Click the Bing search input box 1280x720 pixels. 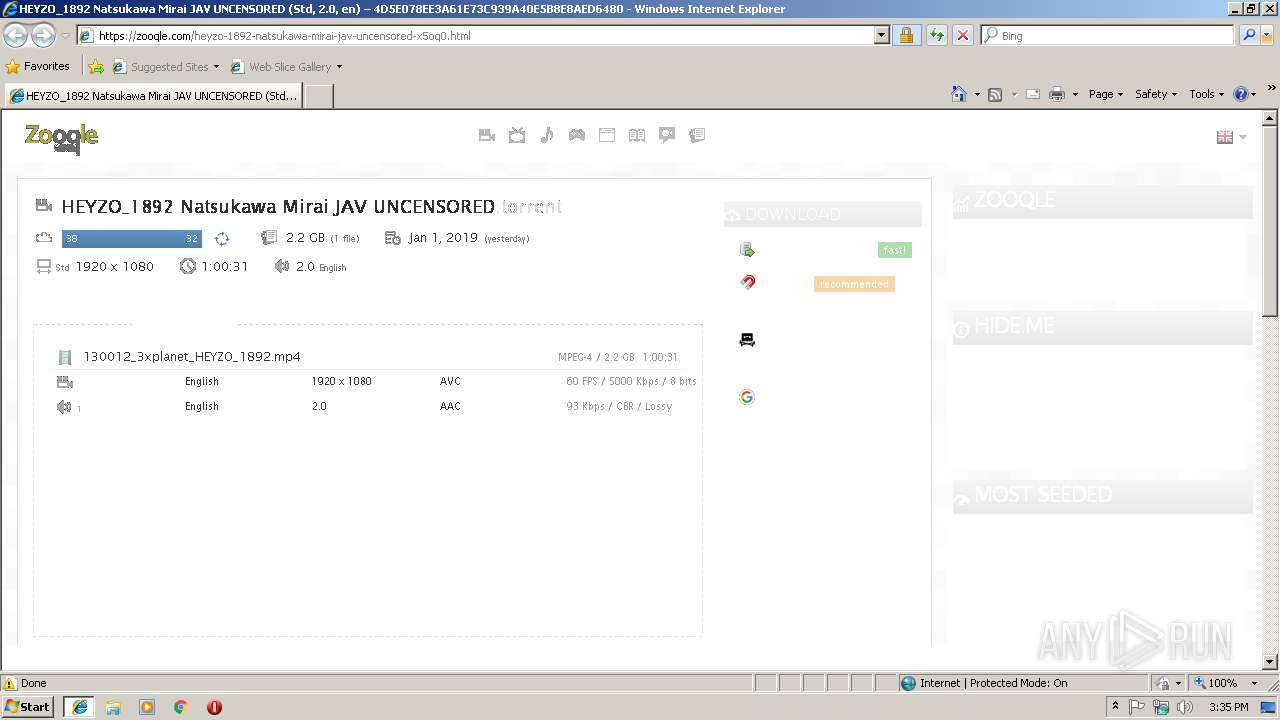click(x=1108, y=35)
